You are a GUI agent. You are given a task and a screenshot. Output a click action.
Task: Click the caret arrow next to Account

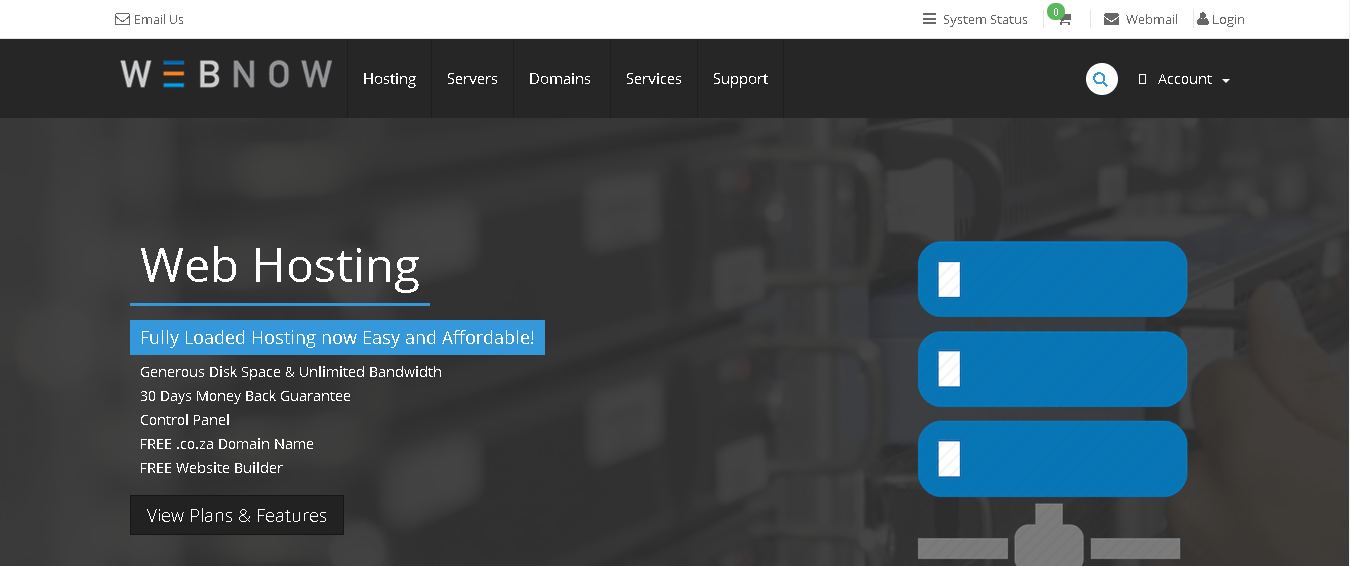point(1226,80)
